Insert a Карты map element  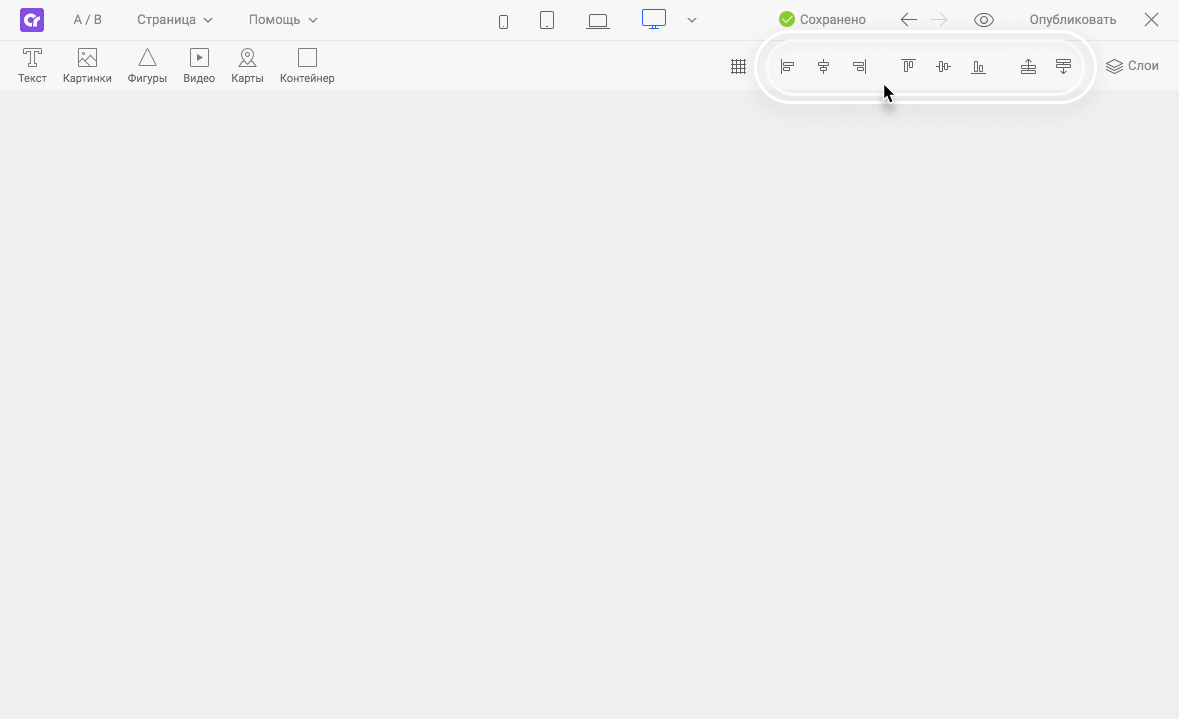(247, 65)
